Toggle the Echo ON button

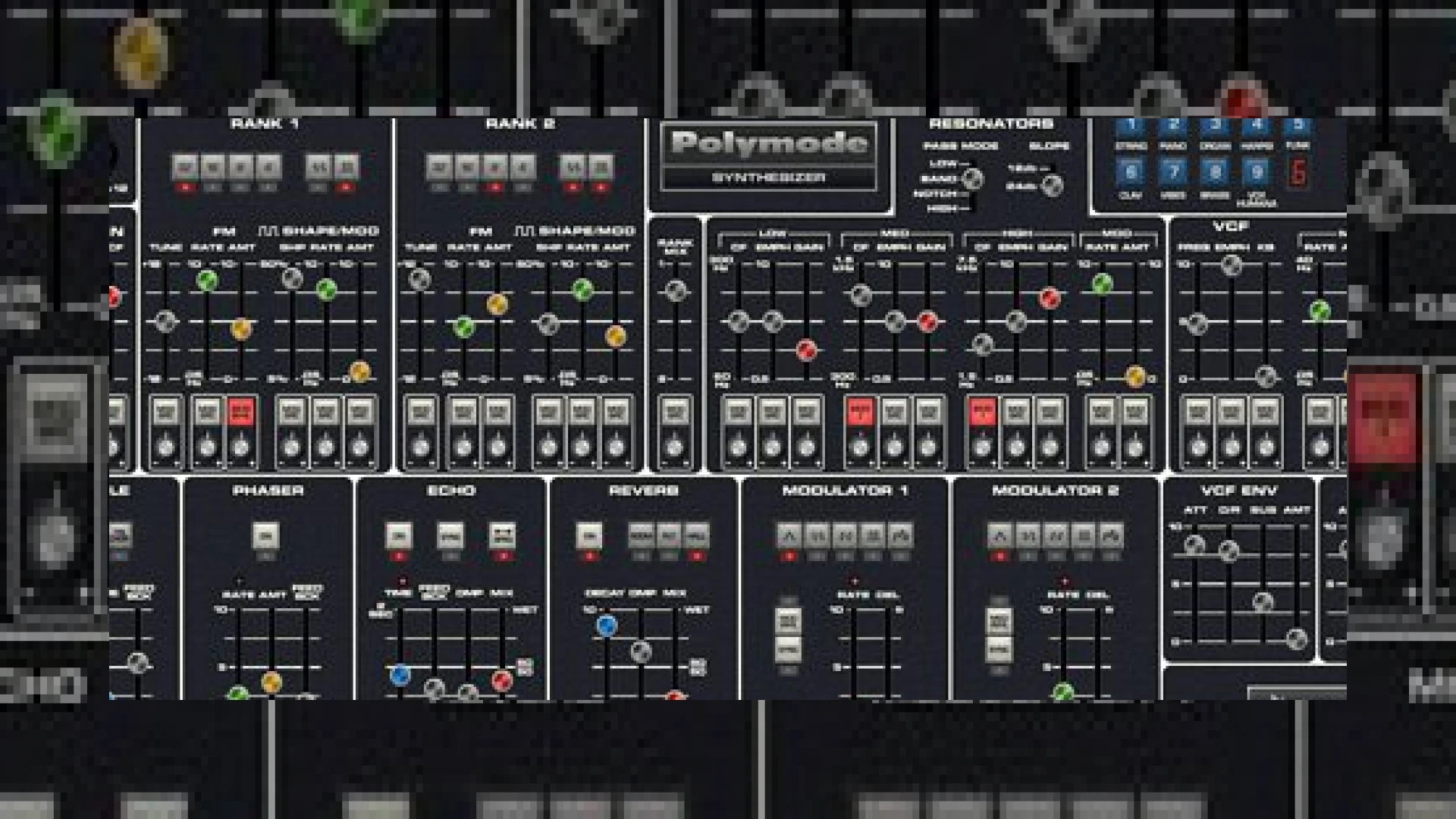pos(399,535)
